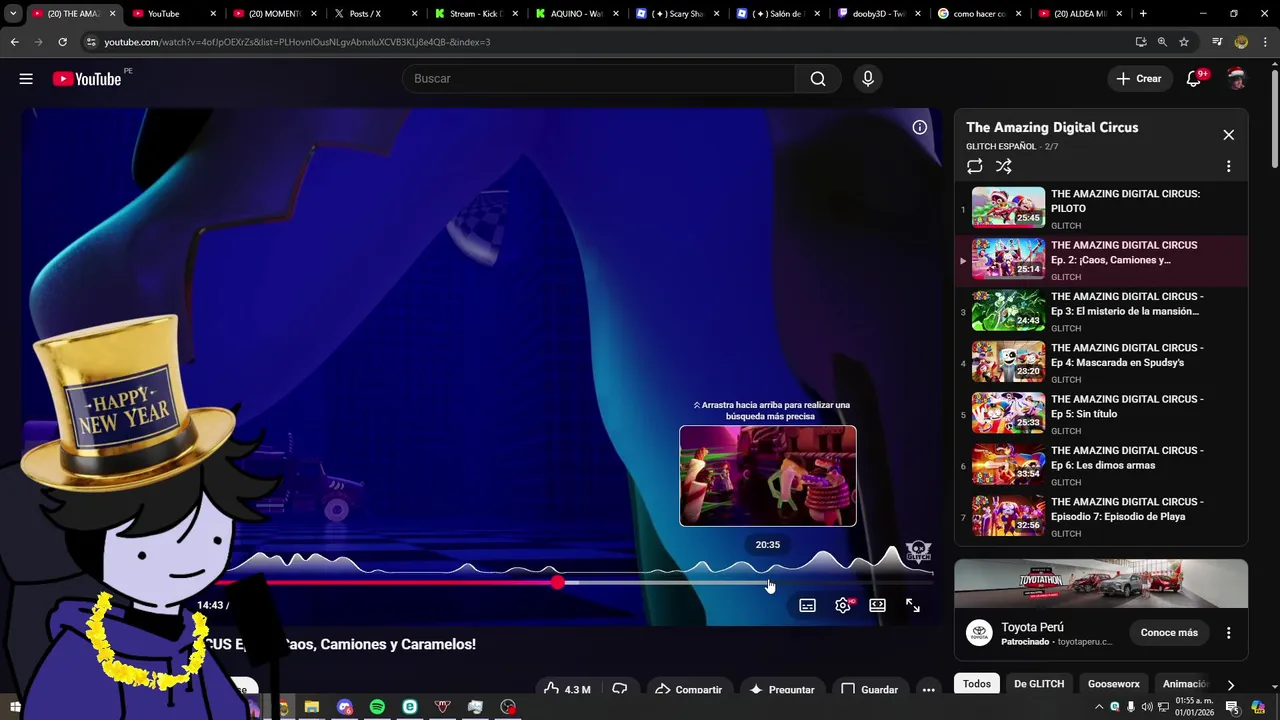The height and width of the screenshot is (720, 1280).
Task: Start voice search with the microphone
Action: 868,79
